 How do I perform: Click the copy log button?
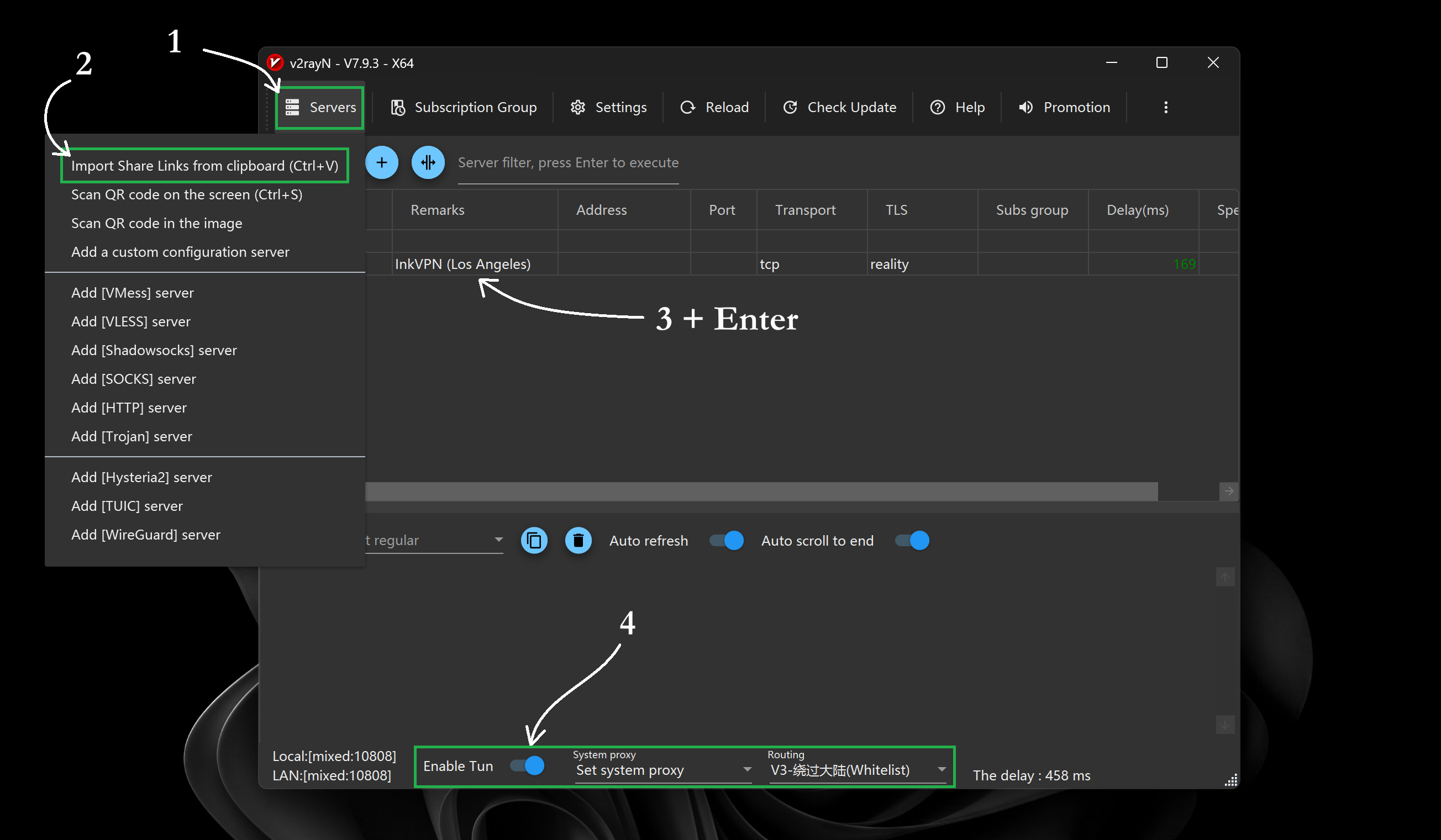click(534, 541)
